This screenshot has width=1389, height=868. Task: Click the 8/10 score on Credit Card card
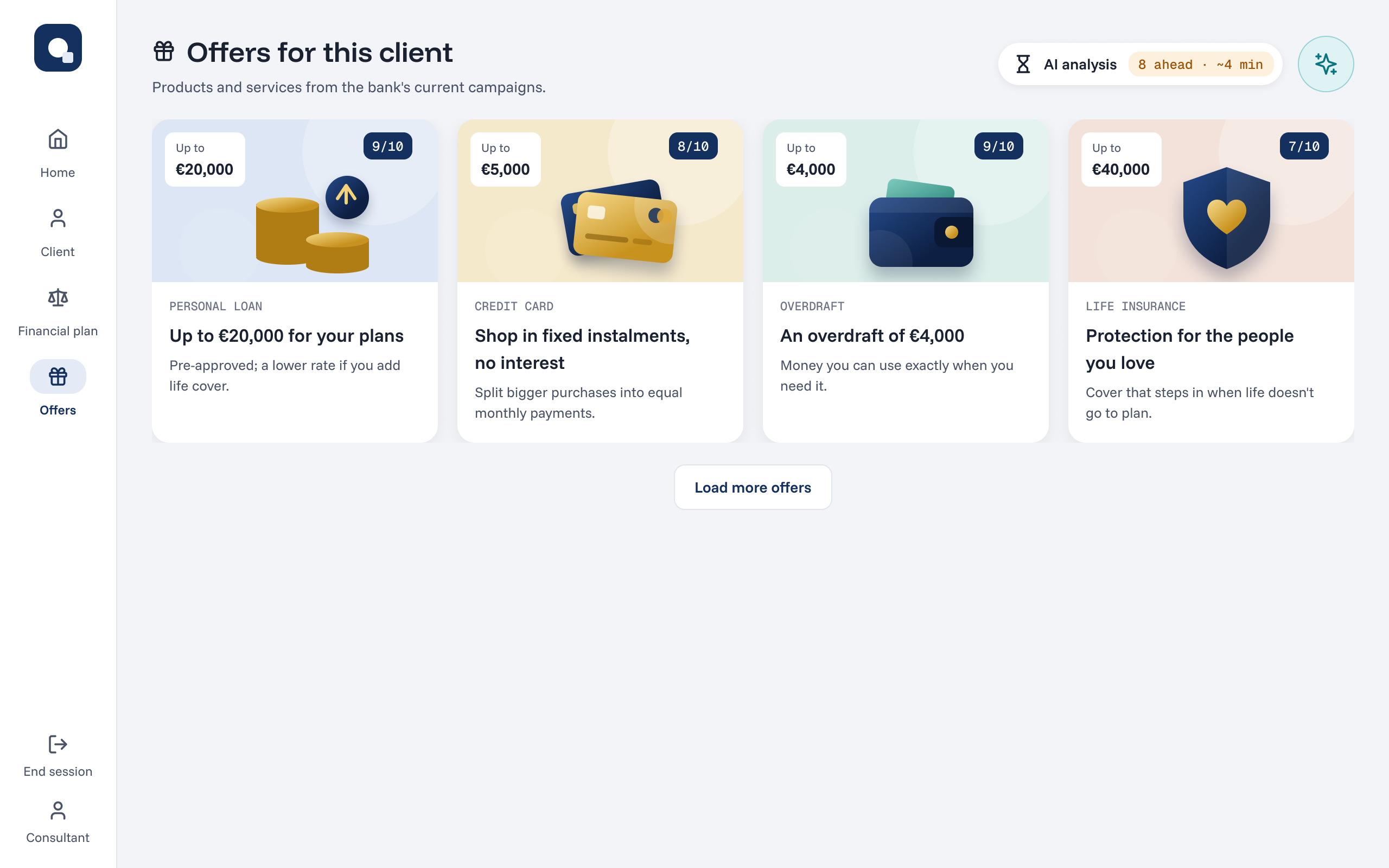(x=693, y=146)
